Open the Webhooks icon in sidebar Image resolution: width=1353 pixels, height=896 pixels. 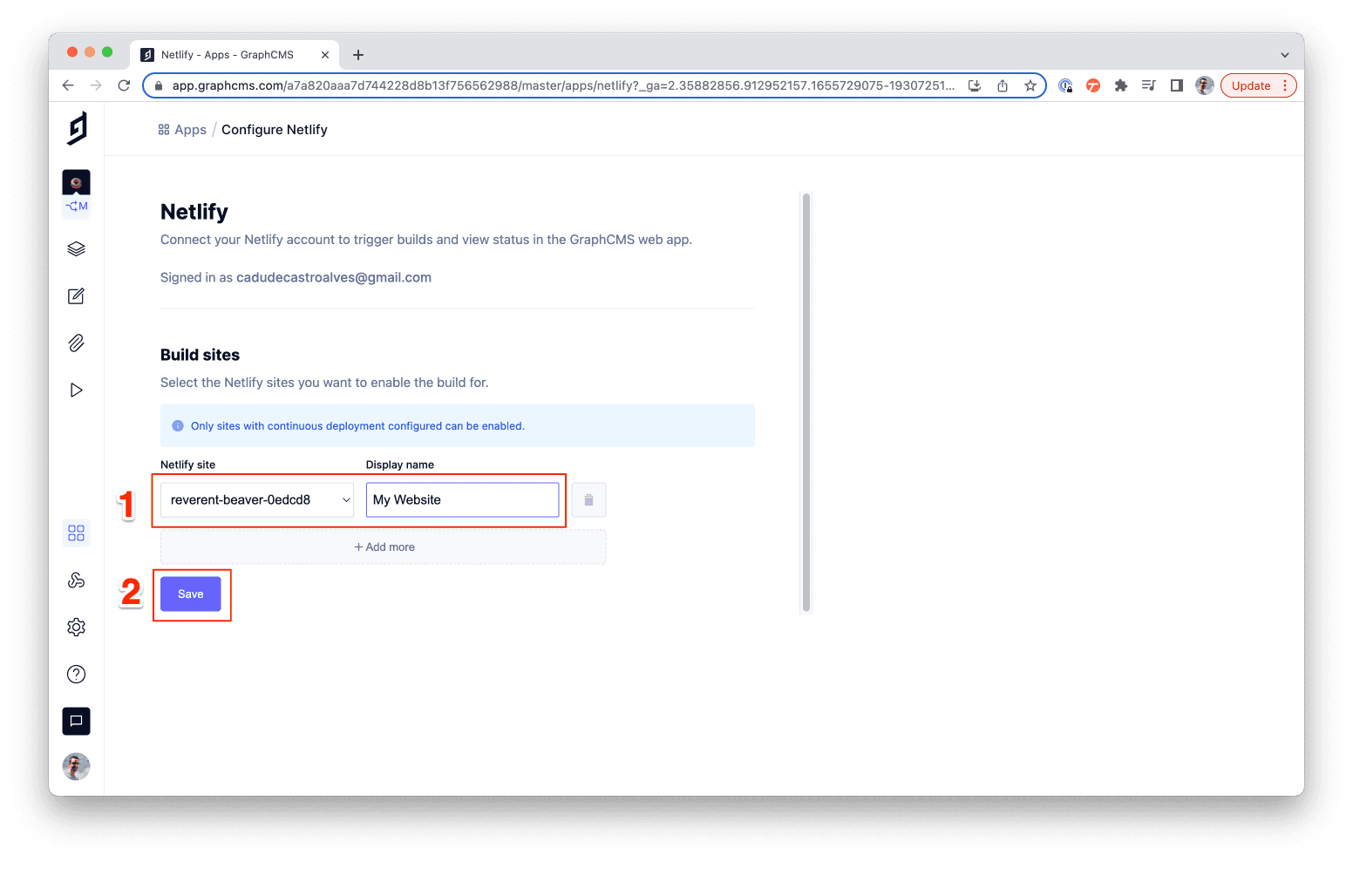pos(76,580)
